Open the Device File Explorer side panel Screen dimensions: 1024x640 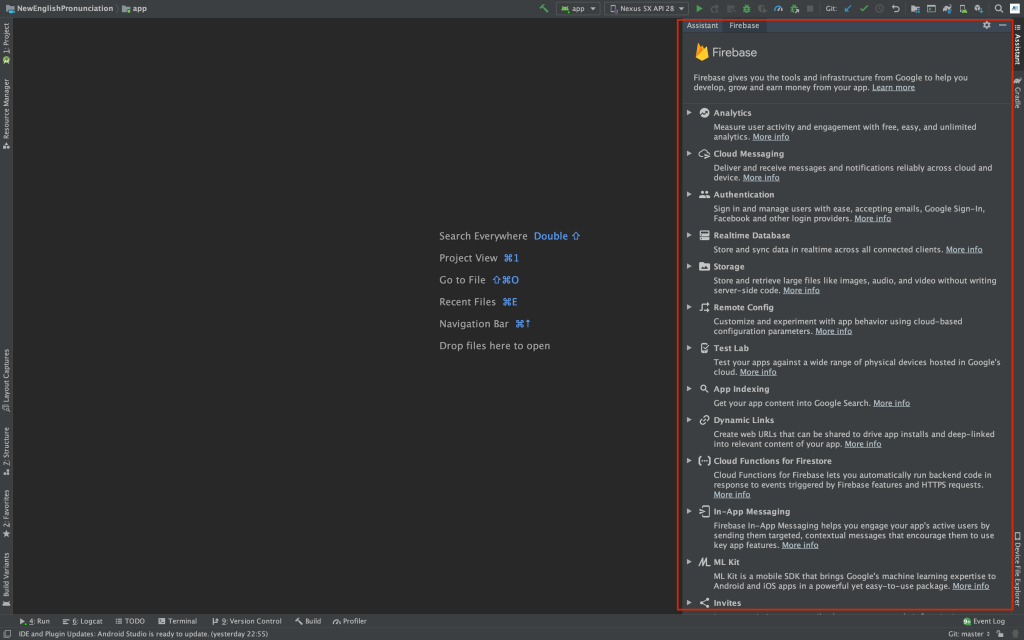click(x=1017, y=569)
